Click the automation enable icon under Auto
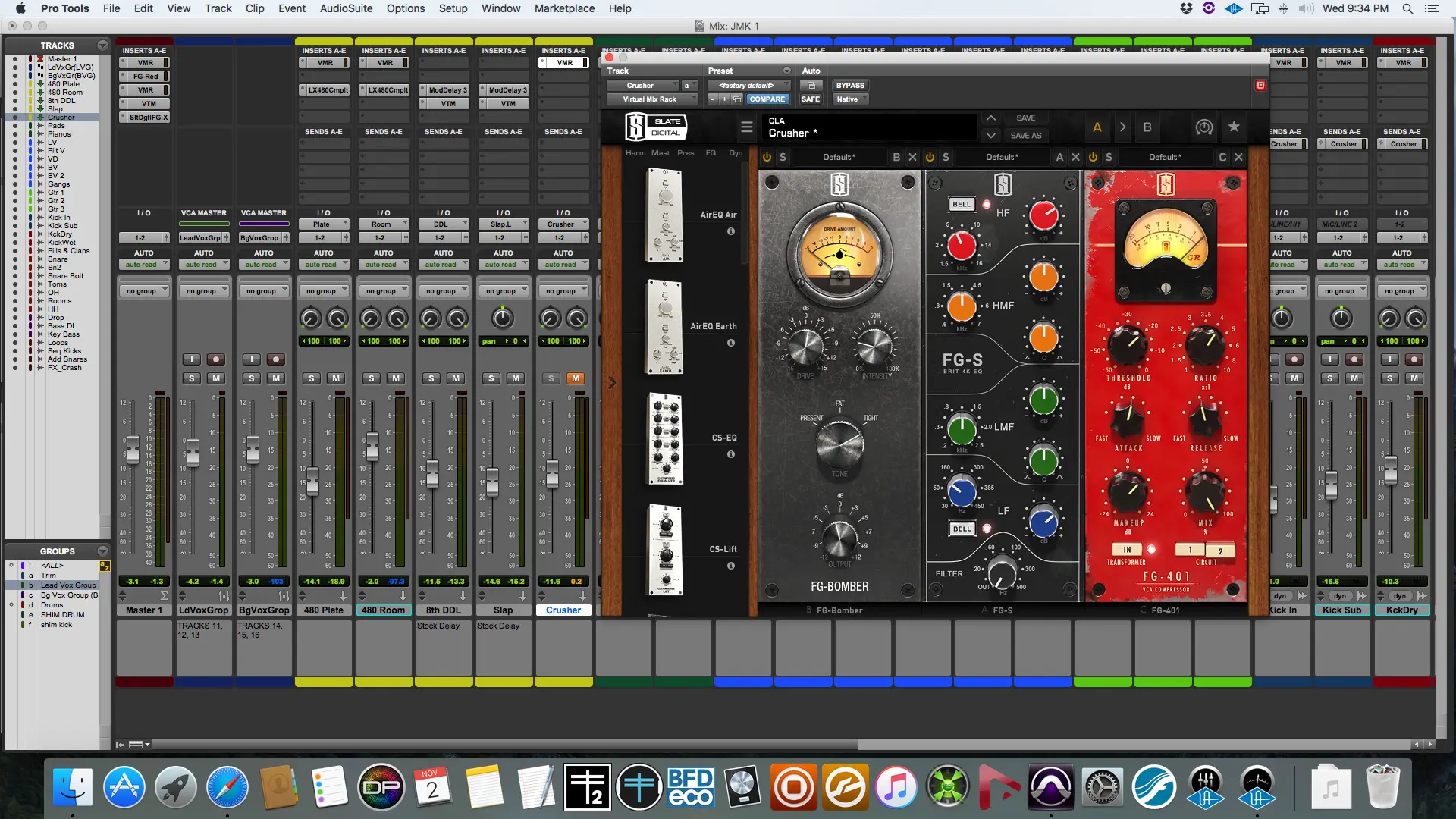Image resolution: width=1456 pixels, height=819 pixels. point(811,86)
